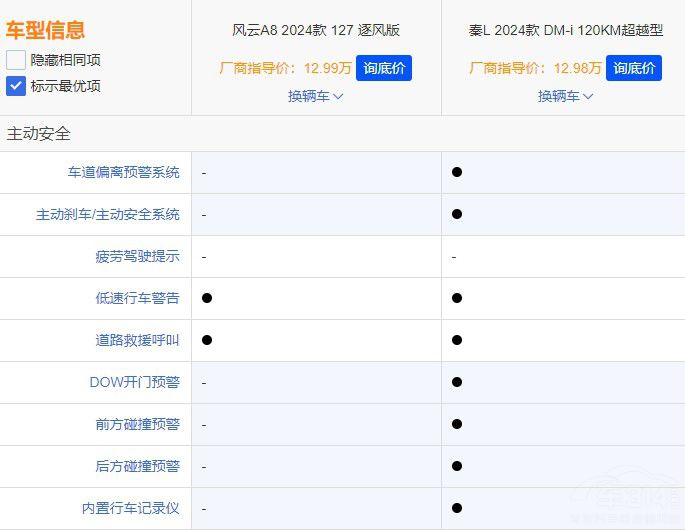The image size is (685, 530).
Task: Click the 后方碰撞预警 row label
Action: point(138,466)
